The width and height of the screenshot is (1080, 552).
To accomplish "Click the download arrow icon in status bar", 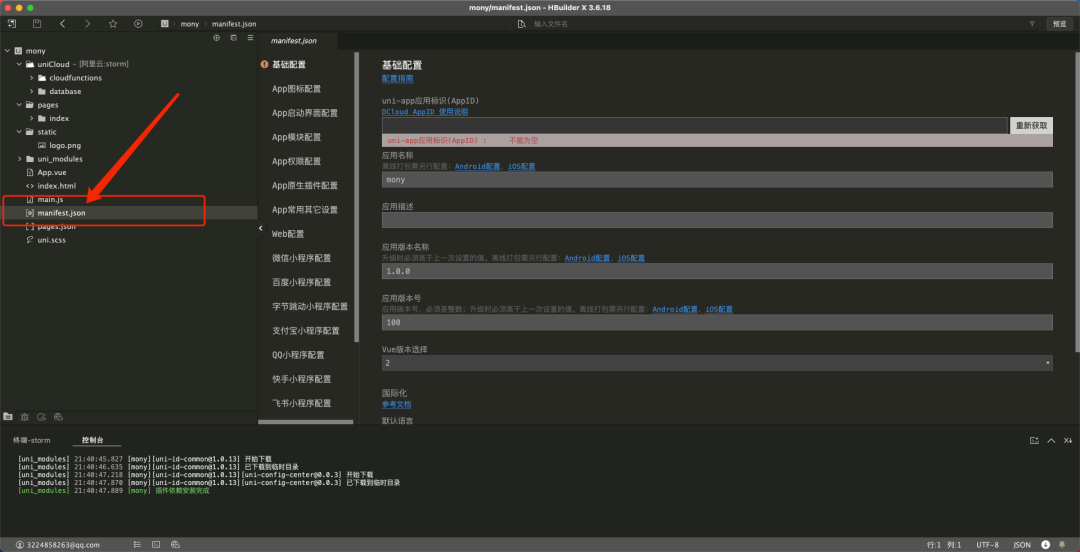I will (1046, 544).
